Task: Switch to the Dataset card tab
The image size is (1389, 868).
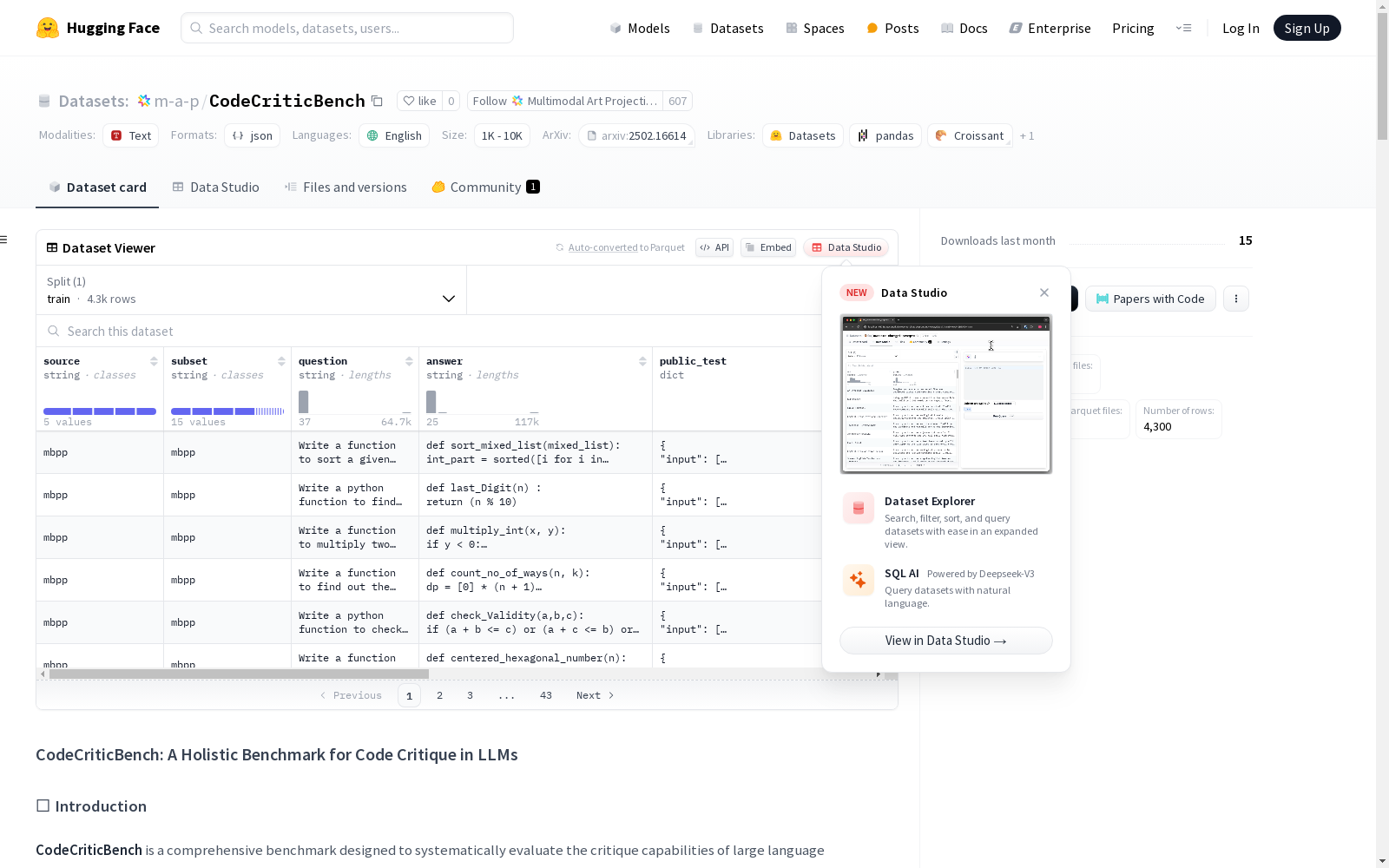Action: (97, 187)
